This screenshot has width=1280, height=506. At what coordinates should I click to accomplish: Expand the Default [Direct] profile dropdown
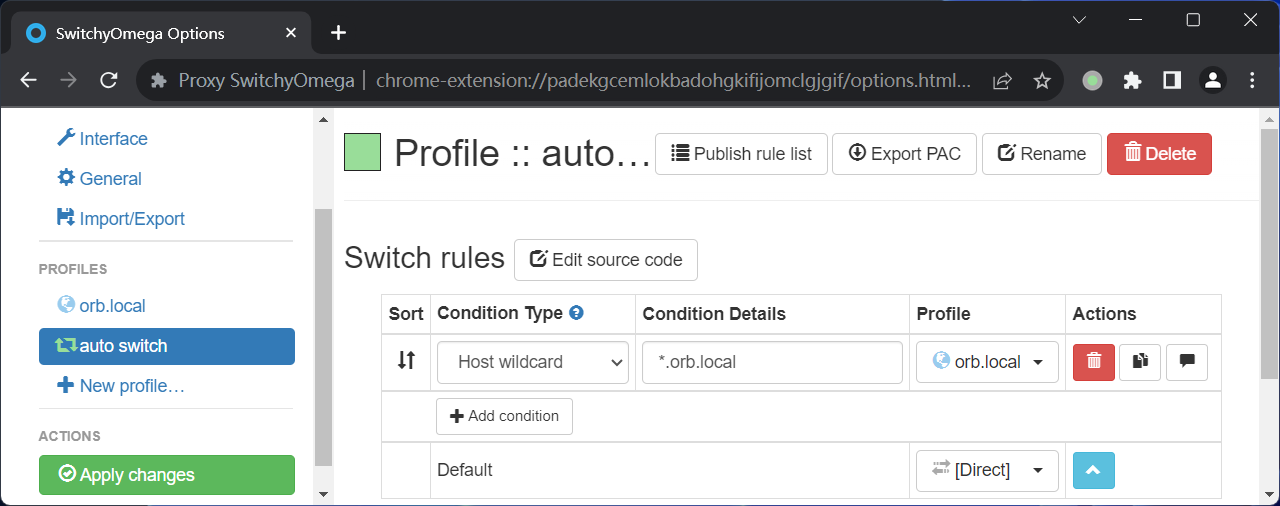[x=987, y=470]
